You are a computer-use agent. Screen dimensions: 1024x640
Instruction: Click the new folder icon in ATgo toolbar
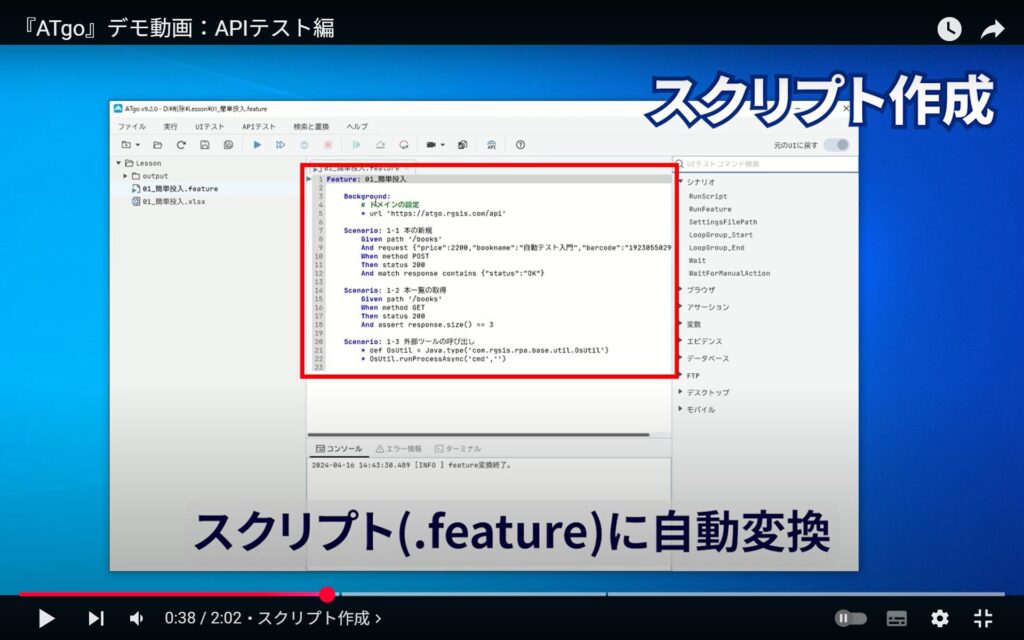pos(126,145)
